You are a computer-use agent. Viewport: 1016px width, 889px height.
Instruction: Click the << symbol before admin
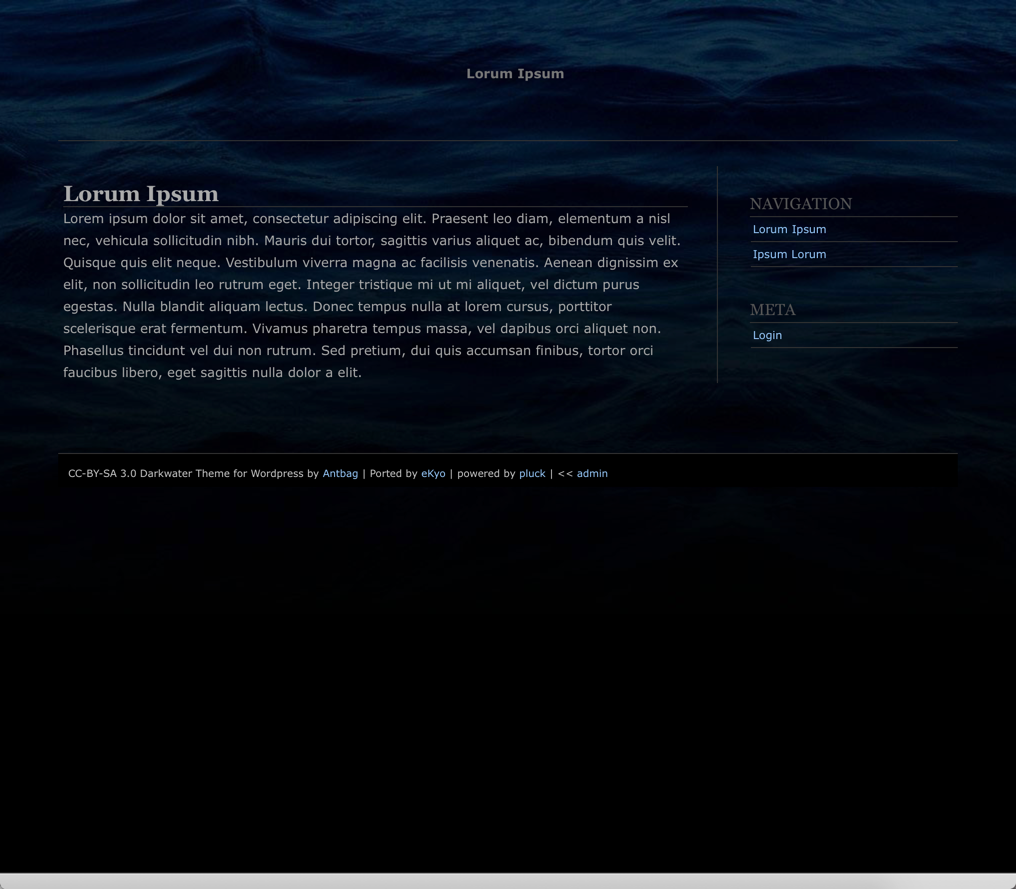[565, 474]
